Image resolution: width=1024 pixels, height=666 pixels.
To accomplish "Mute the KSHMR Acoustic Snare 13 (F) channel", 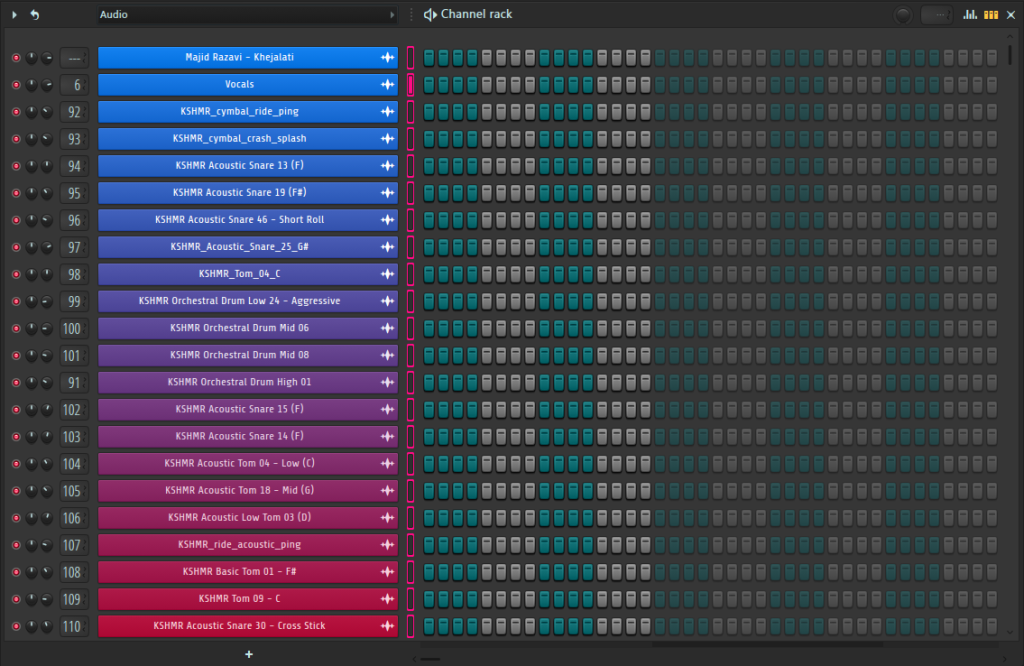I will pos(16,166).
